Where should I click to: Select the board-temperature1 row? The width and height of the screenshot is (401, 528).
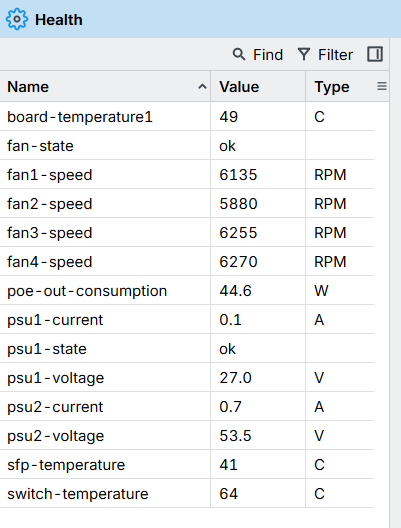187,117
